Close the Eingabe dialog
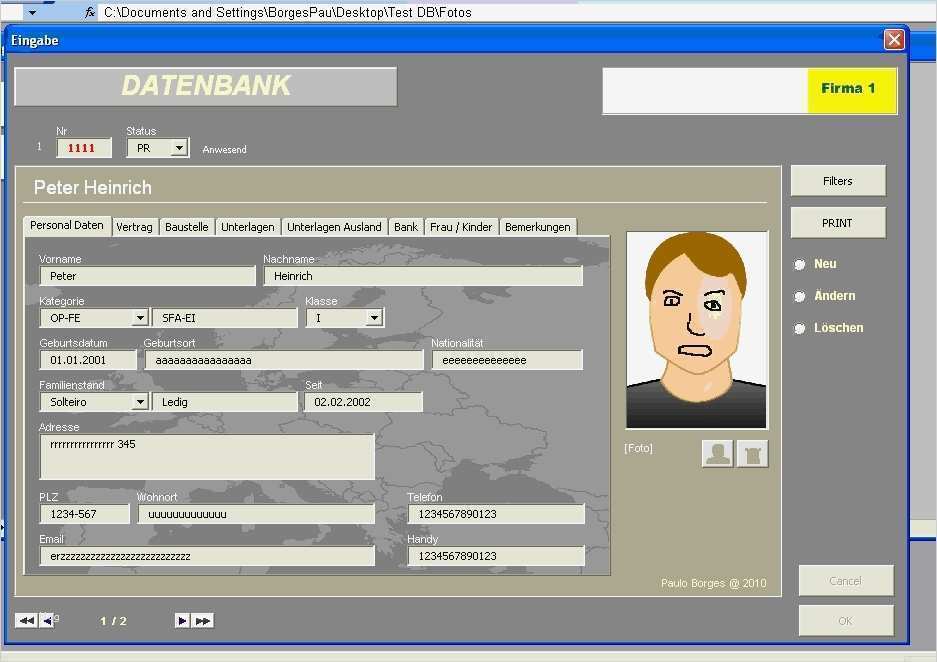 tap(894, 39)
